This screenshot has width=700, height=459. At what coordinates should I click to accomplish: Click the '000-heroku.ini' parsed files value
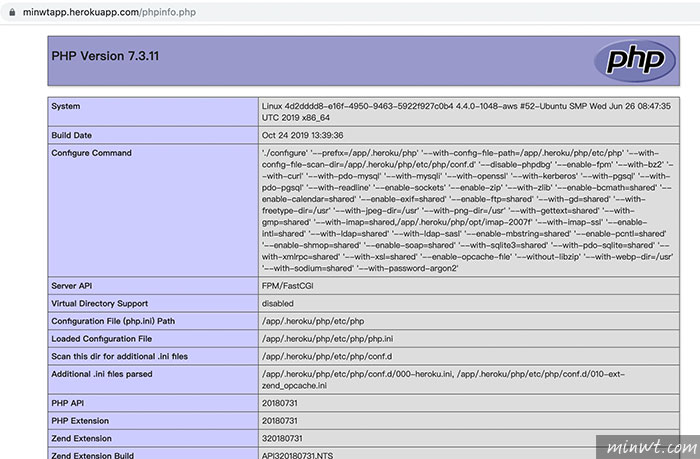tap(443, 380)
